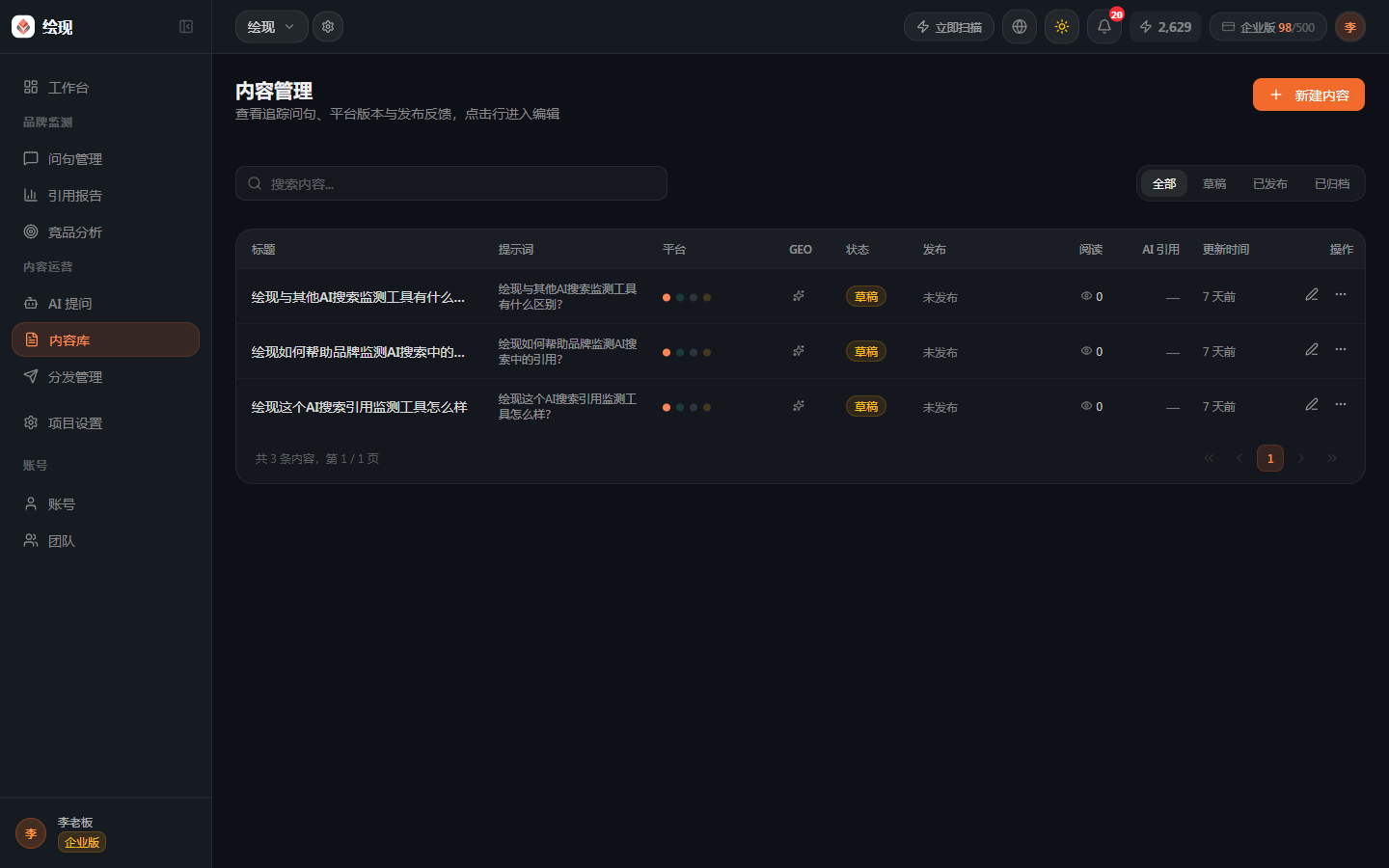Screen dimensions: 1389x868
Task: Go to last page of pagination
Action: click(x=1332, y=458)
